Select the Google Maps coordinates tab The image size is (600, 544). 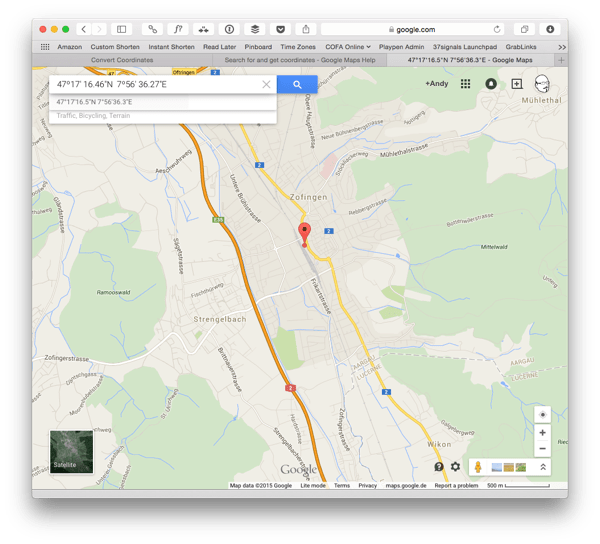click(470, 60)
